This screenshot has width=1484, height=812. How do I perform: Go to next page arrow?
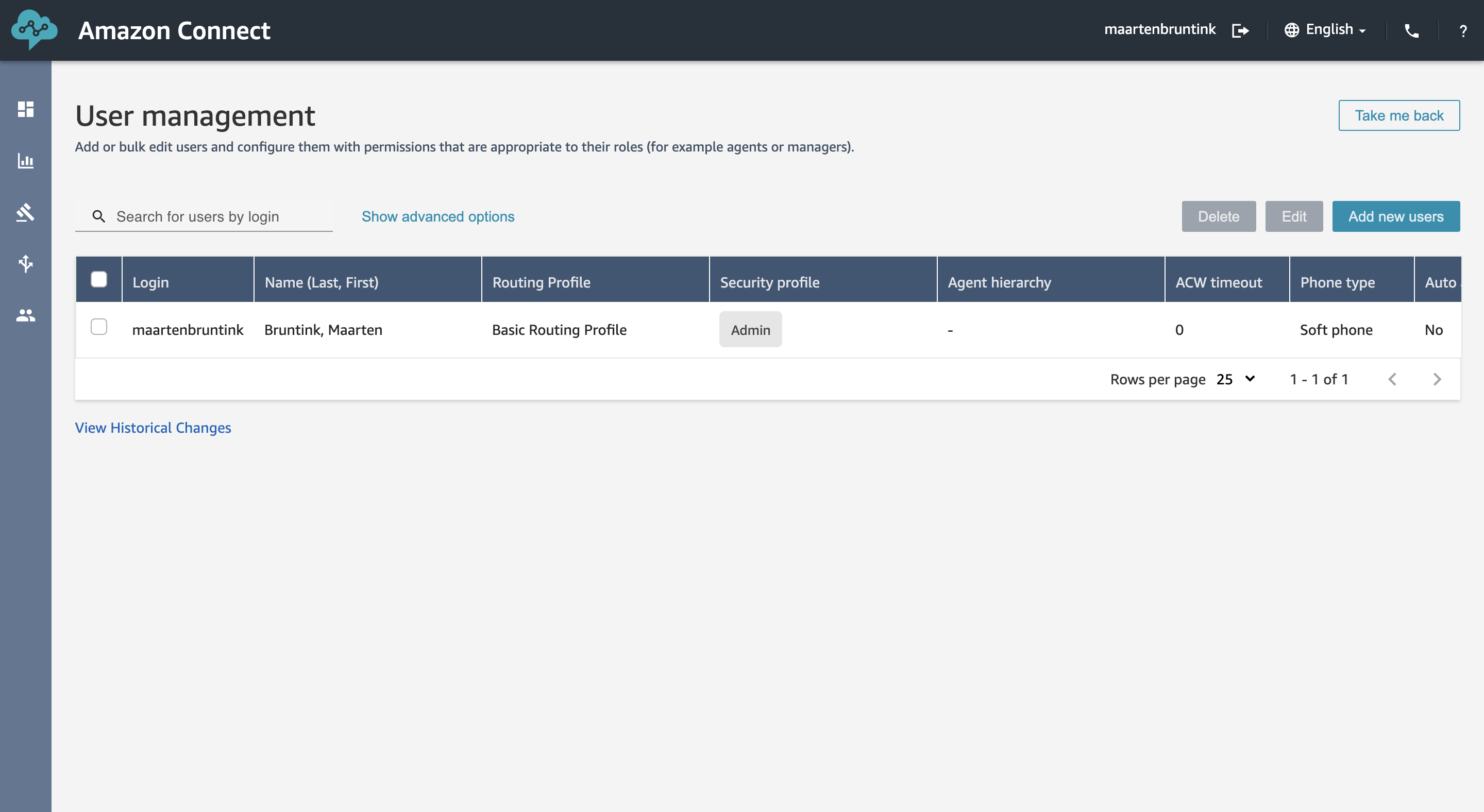(1437, 379)
